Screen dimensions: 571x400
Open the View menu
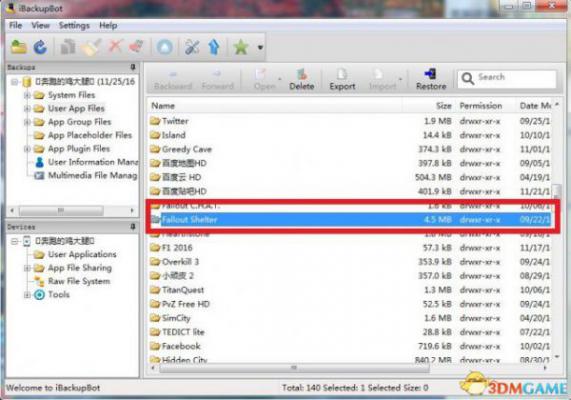pyautogui.click(x=40, y=26)
